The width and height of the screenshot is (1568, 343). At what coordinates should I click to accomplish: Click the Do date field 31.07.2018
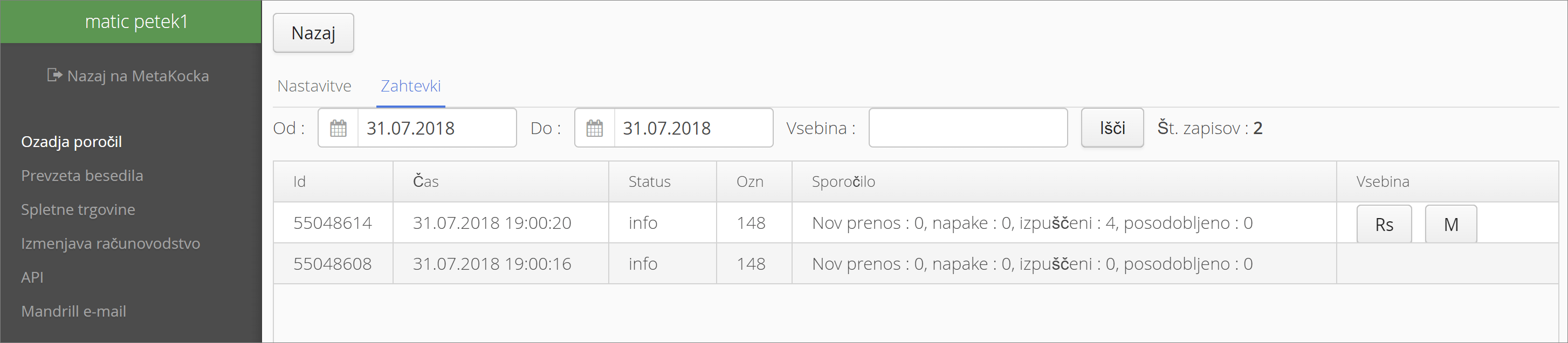point(693,128)
